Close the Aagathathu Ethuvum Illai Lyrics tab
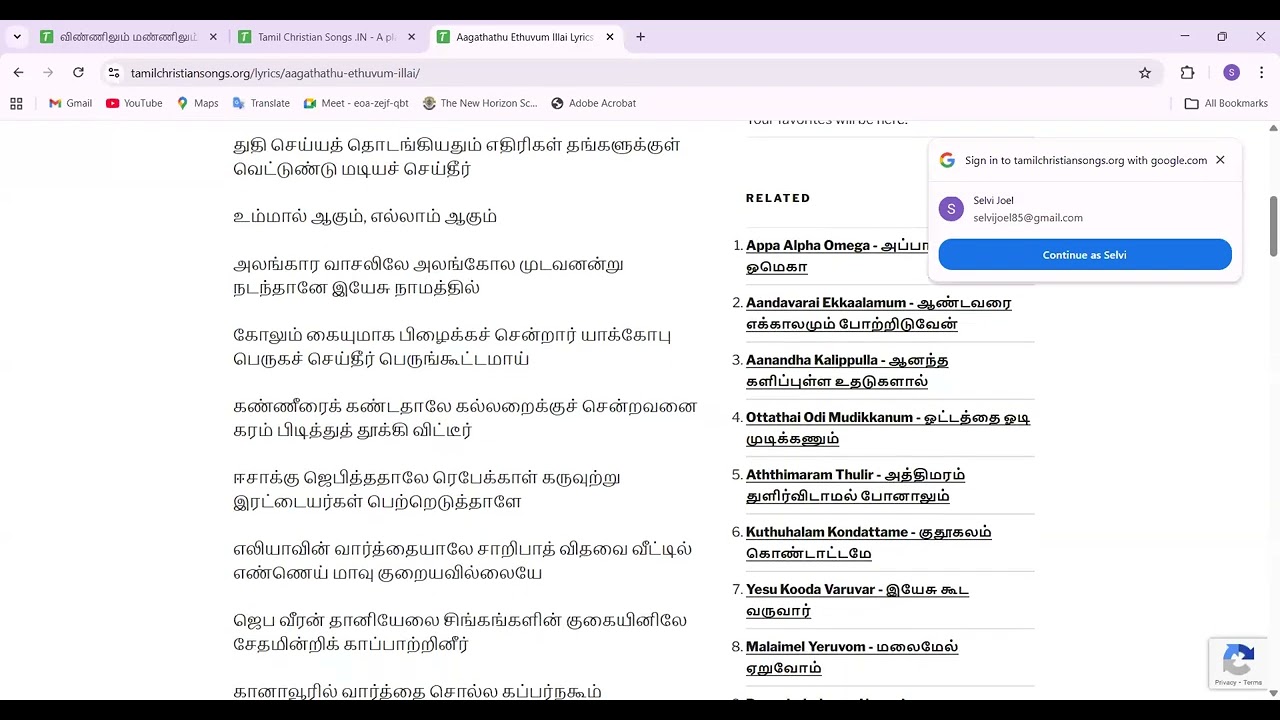The width and height of the screenshot is (1280, 720). [610, 37]
